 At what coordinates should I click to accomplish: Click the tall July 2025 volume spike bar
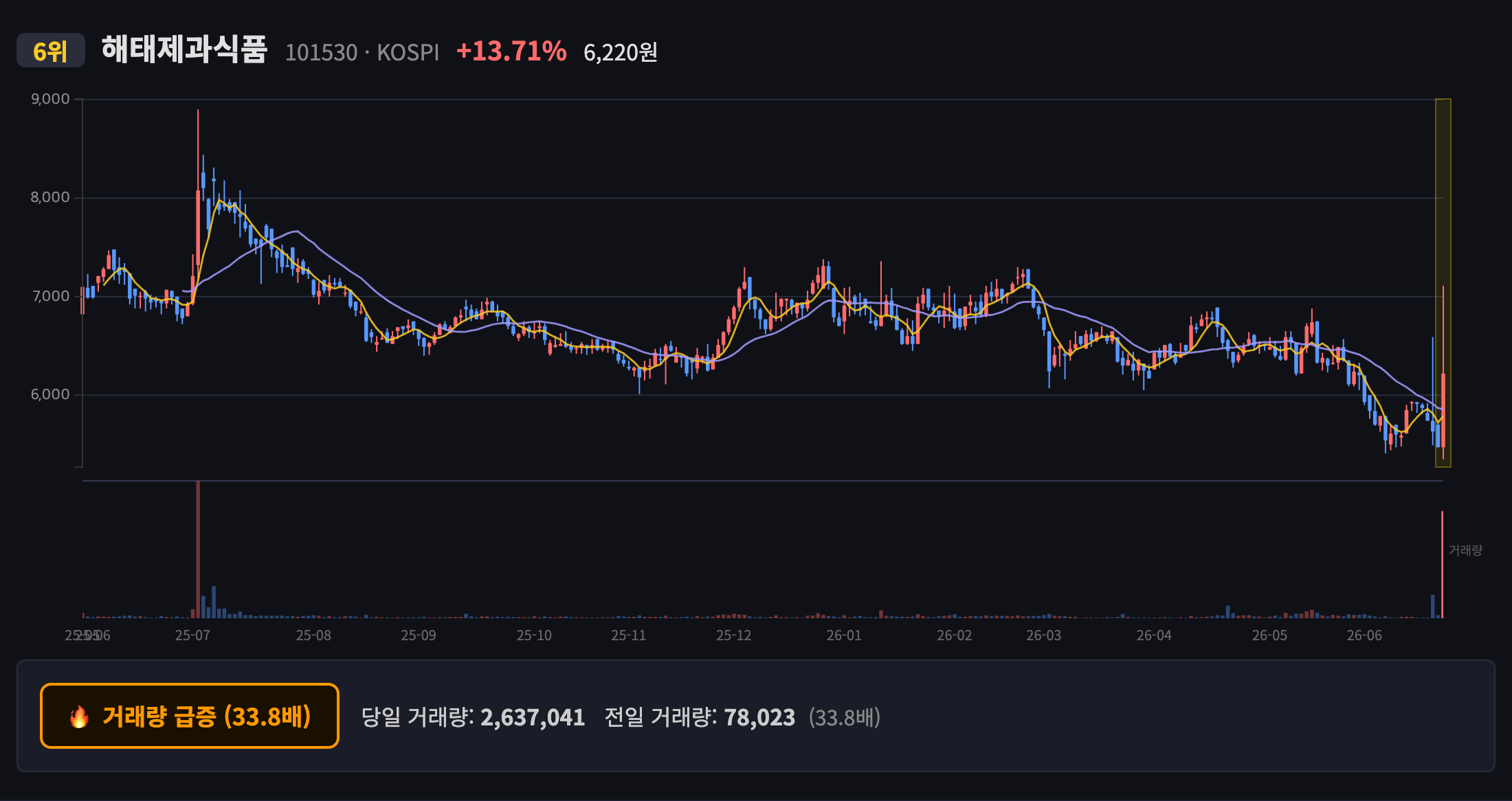[x=198, y=550]
